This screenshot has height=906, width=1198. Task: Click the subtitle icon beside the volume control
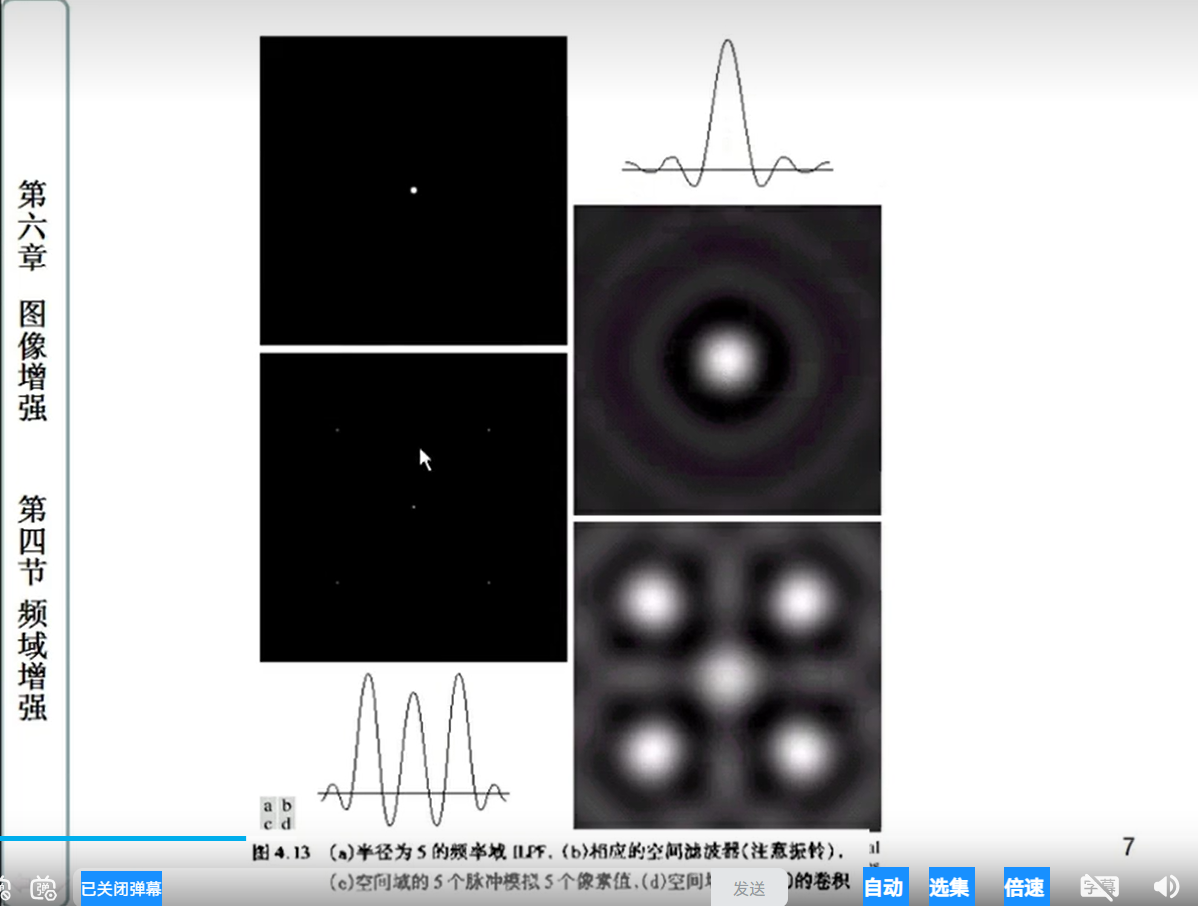(1099, 887)
